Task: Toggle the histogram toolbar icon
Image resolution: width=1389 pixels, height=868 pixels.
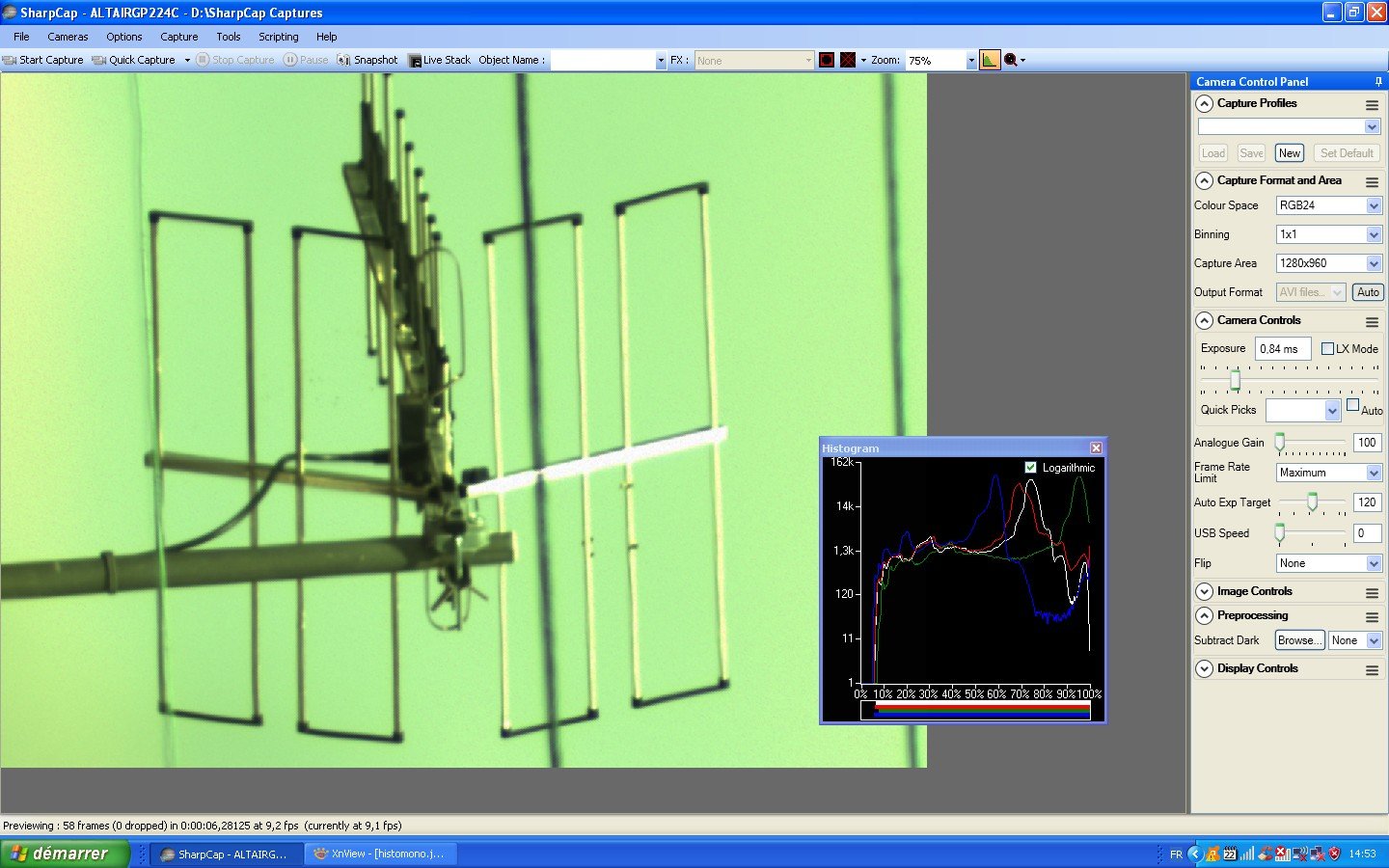Action: (990, 60)
